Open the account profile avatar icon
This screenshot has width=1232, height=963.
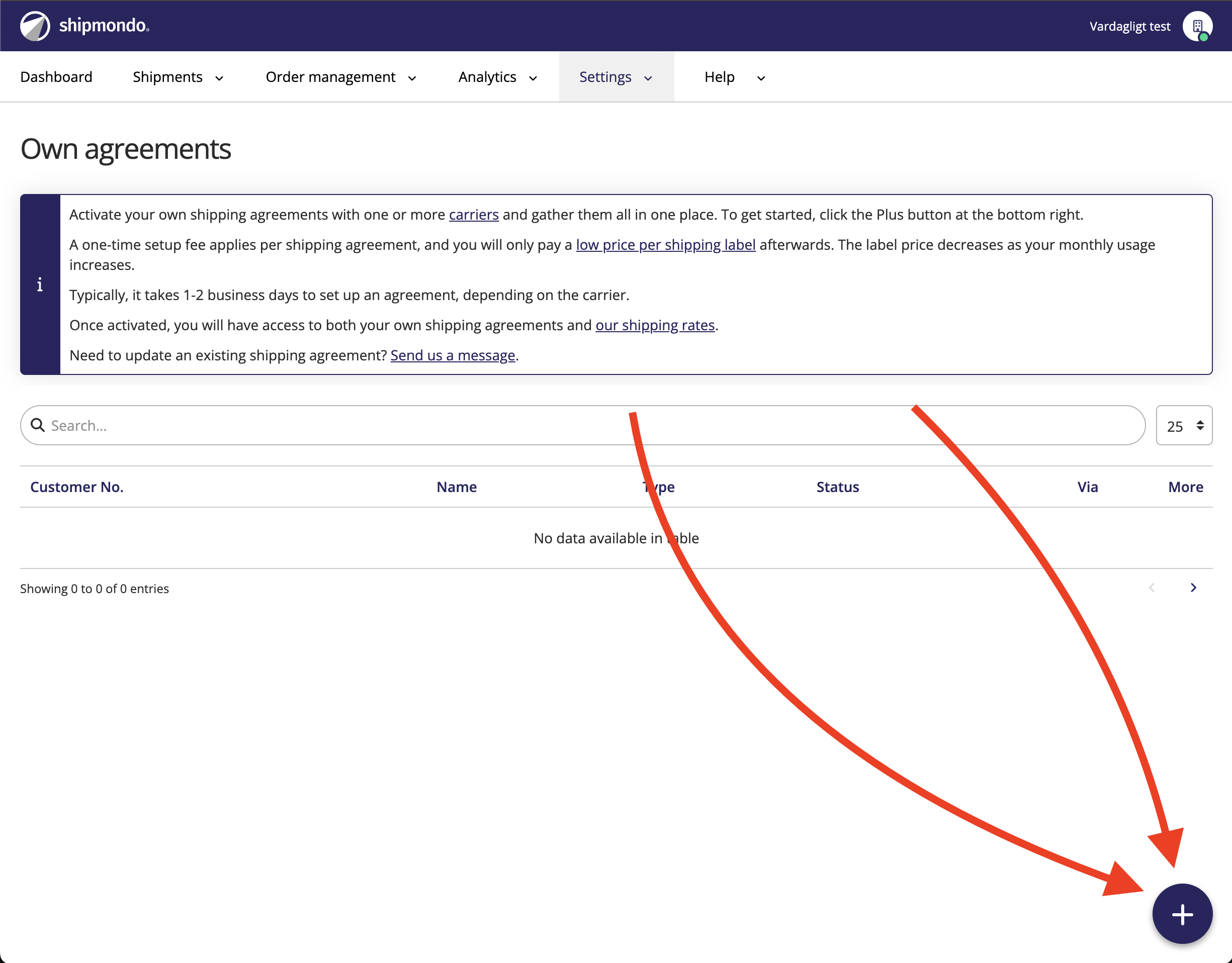coord(1197,26)
